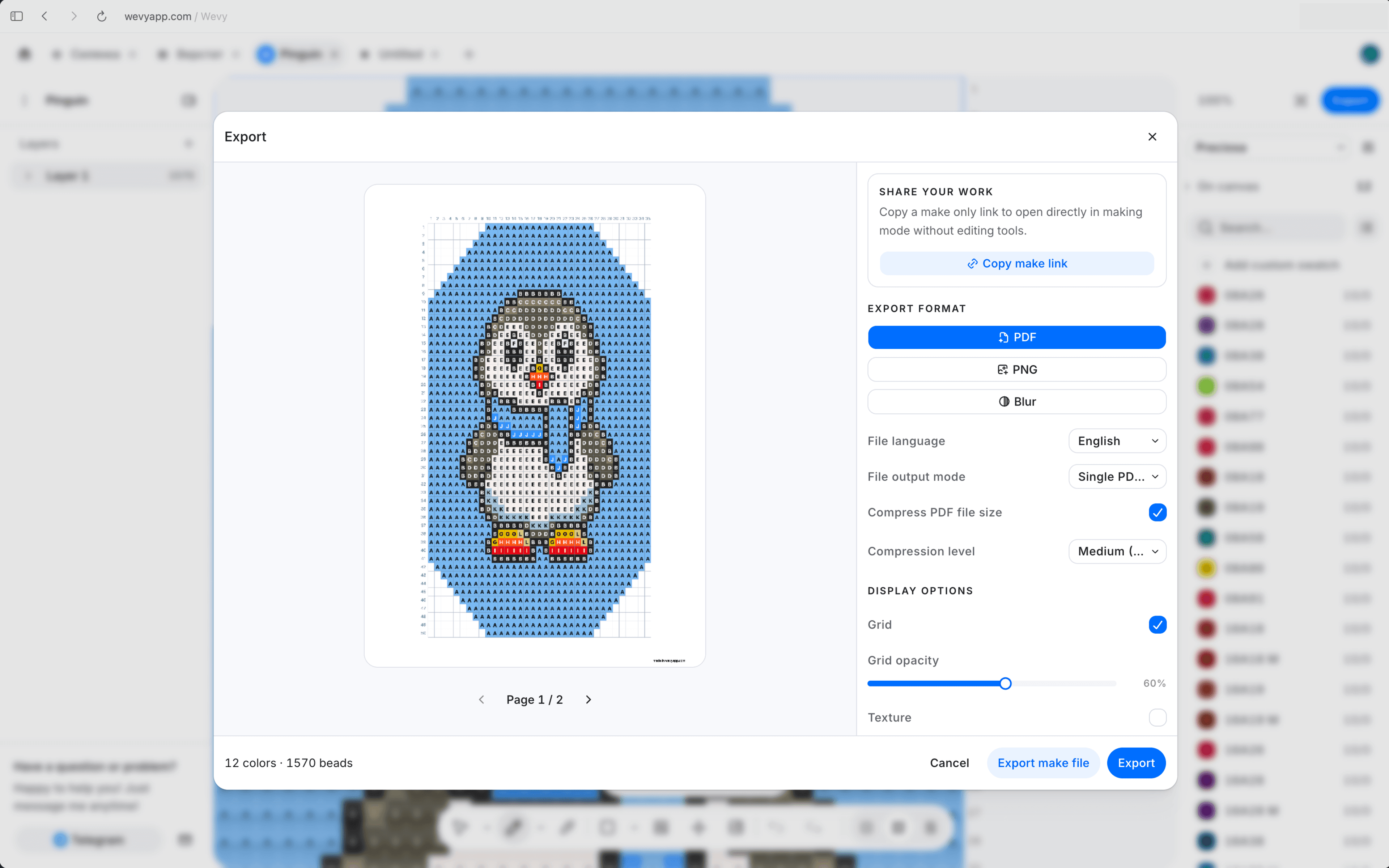The height and width of the screenshot is (868, 1389).
Task: Click the SHARE YOUR WORK heading
Action: pos(935,192)
